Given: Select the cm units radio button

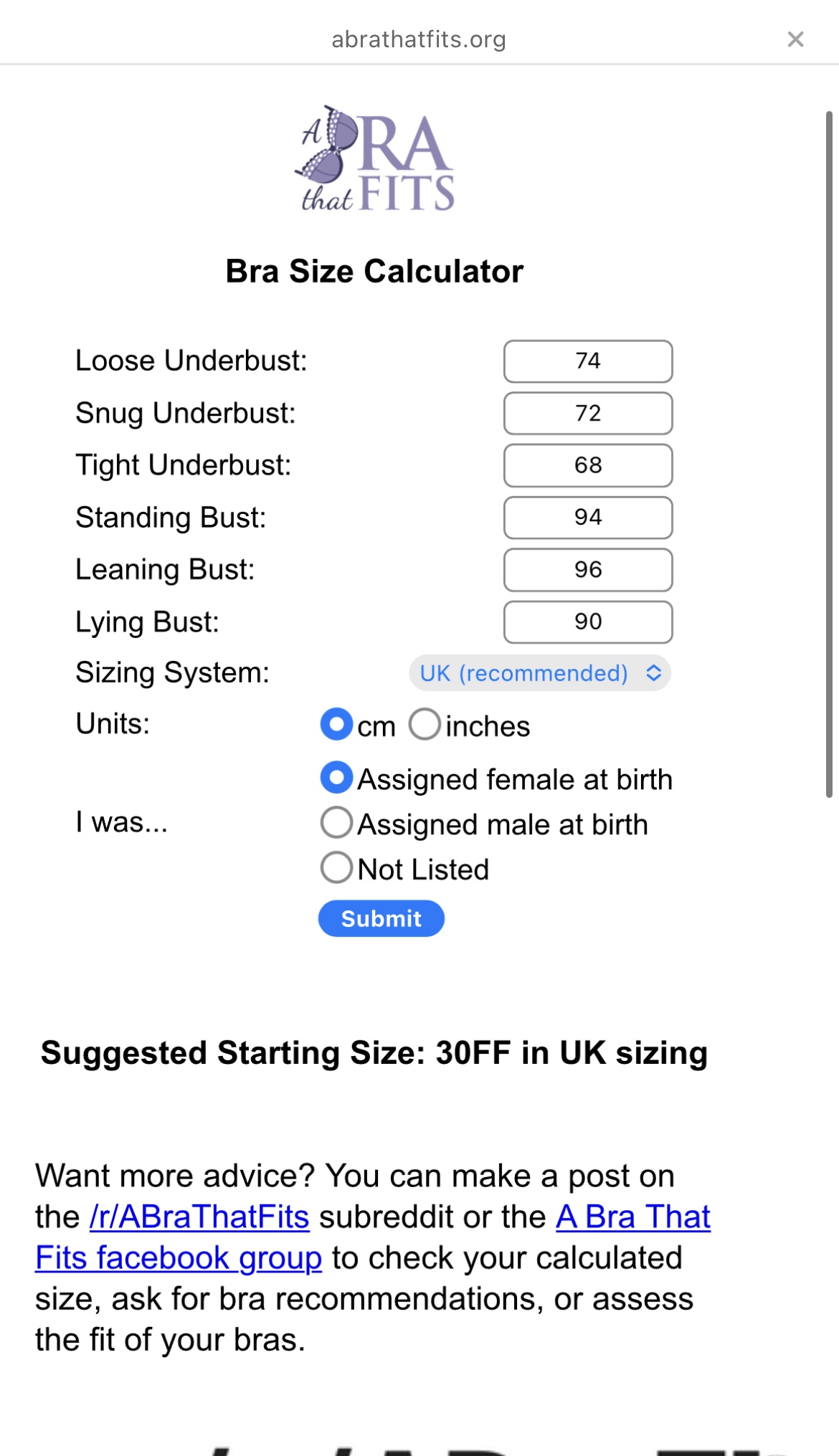Looking at the screenshot, I should [336, 724].
